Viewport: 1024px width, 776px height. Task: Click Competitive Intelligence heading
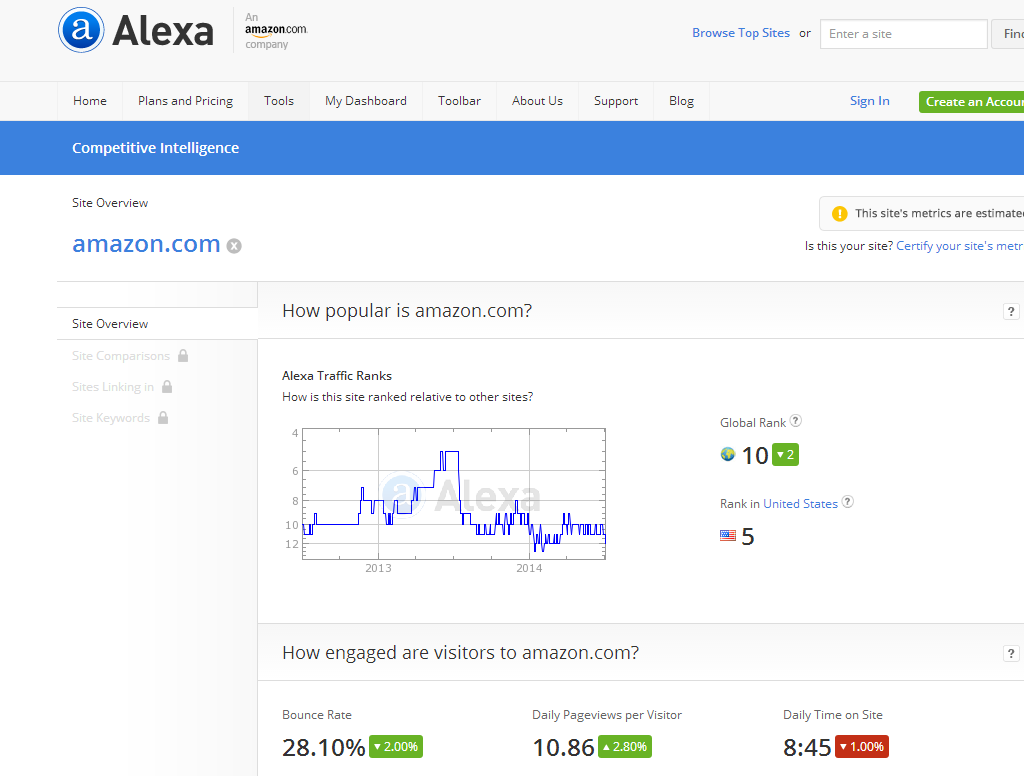(155, 148)
